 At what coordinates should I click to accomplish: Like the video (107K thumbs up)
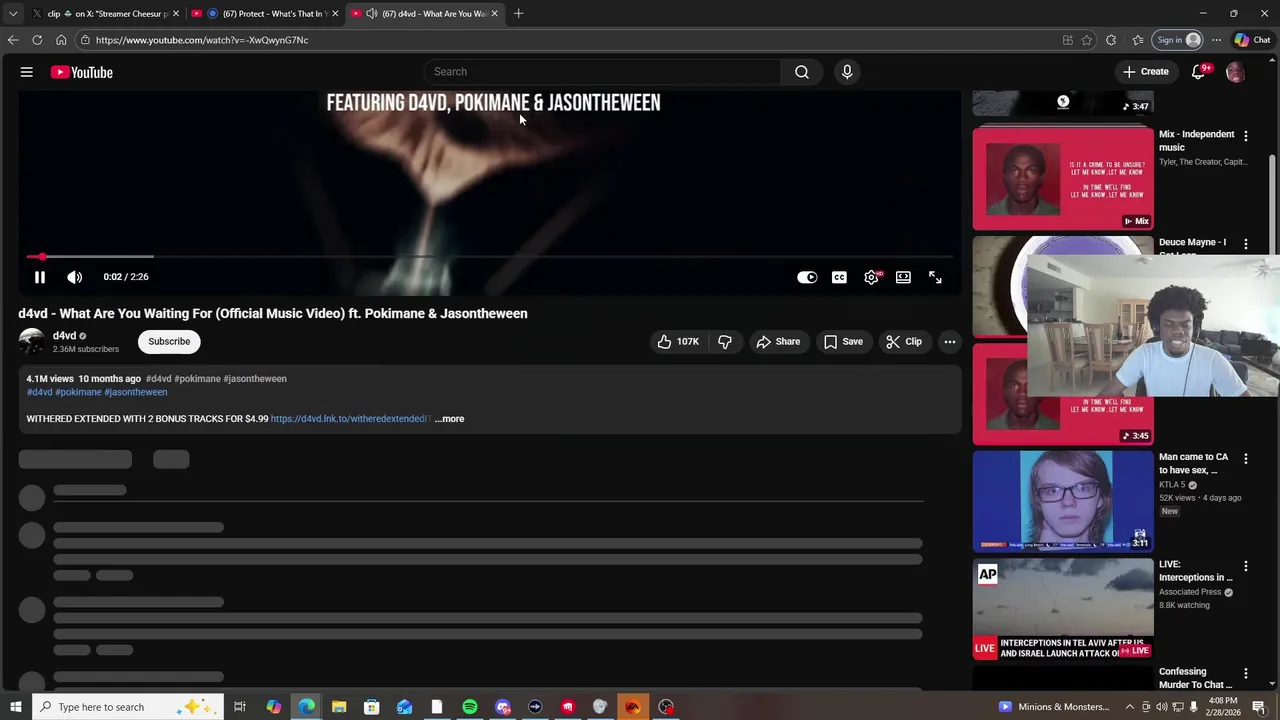678,342
